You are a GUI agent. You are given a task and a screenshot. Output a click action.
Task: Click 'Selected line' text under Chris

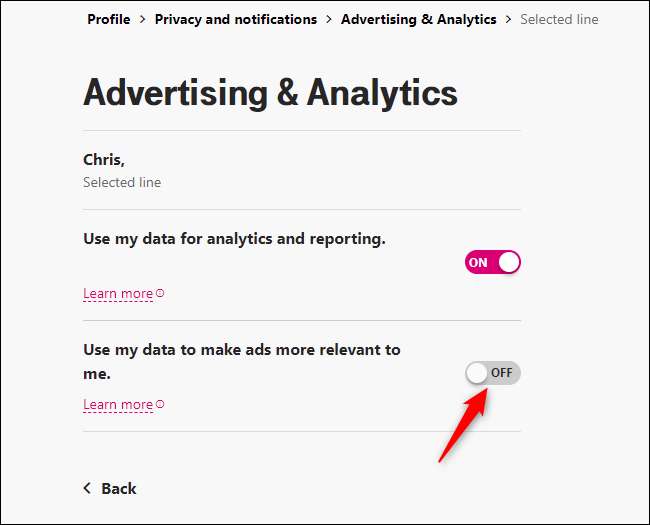point(122,182)
